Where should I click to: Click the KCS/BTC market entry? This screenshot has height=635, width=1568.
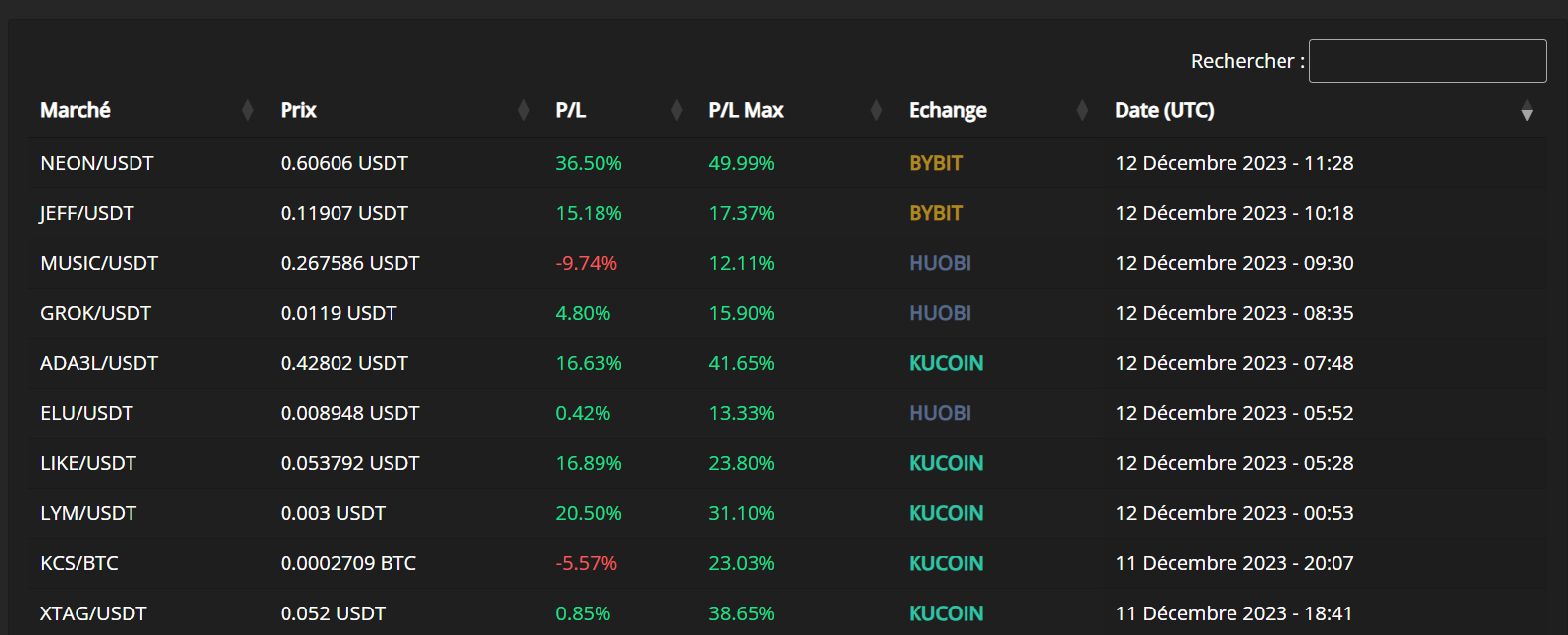point(78,563)
